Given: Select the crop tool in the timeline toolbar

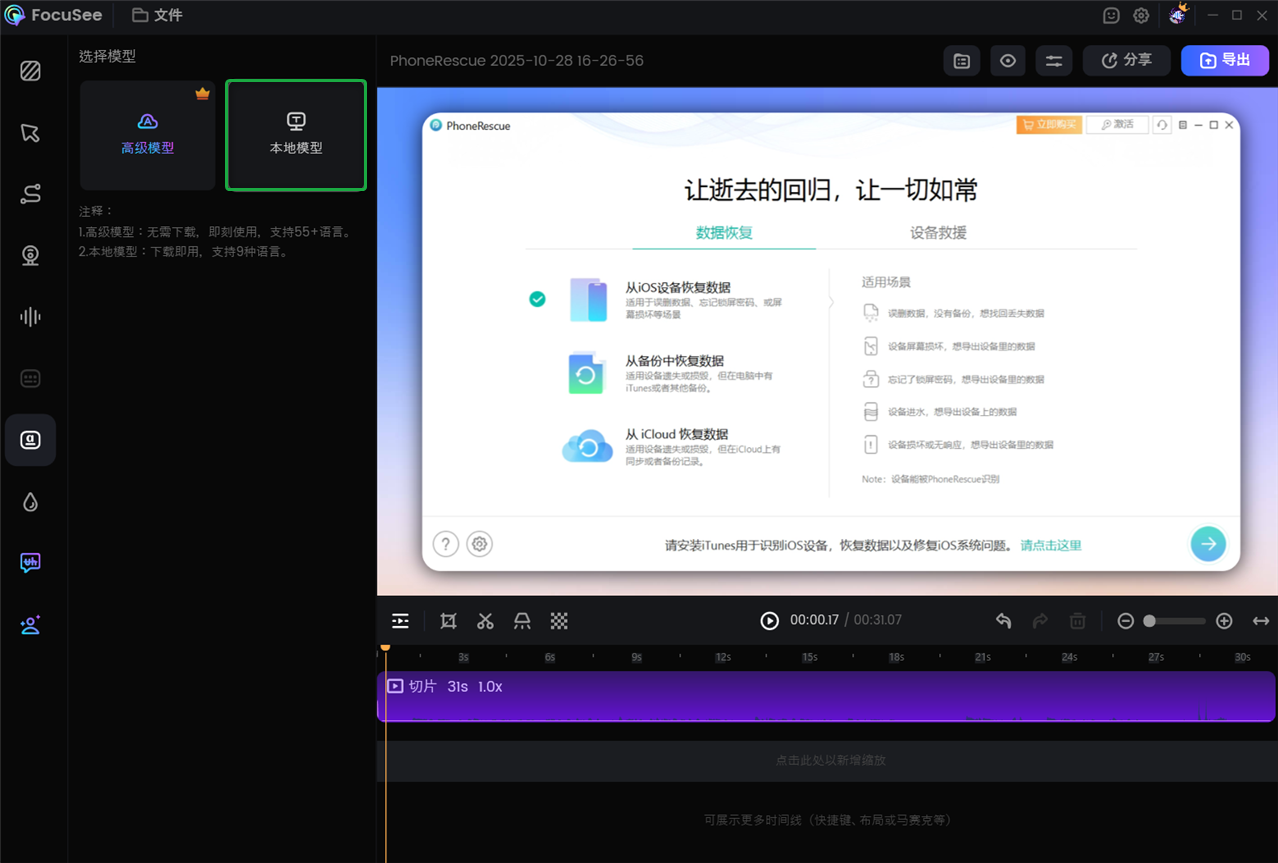Looking at the screenshot, I should [x=448, y=620].
